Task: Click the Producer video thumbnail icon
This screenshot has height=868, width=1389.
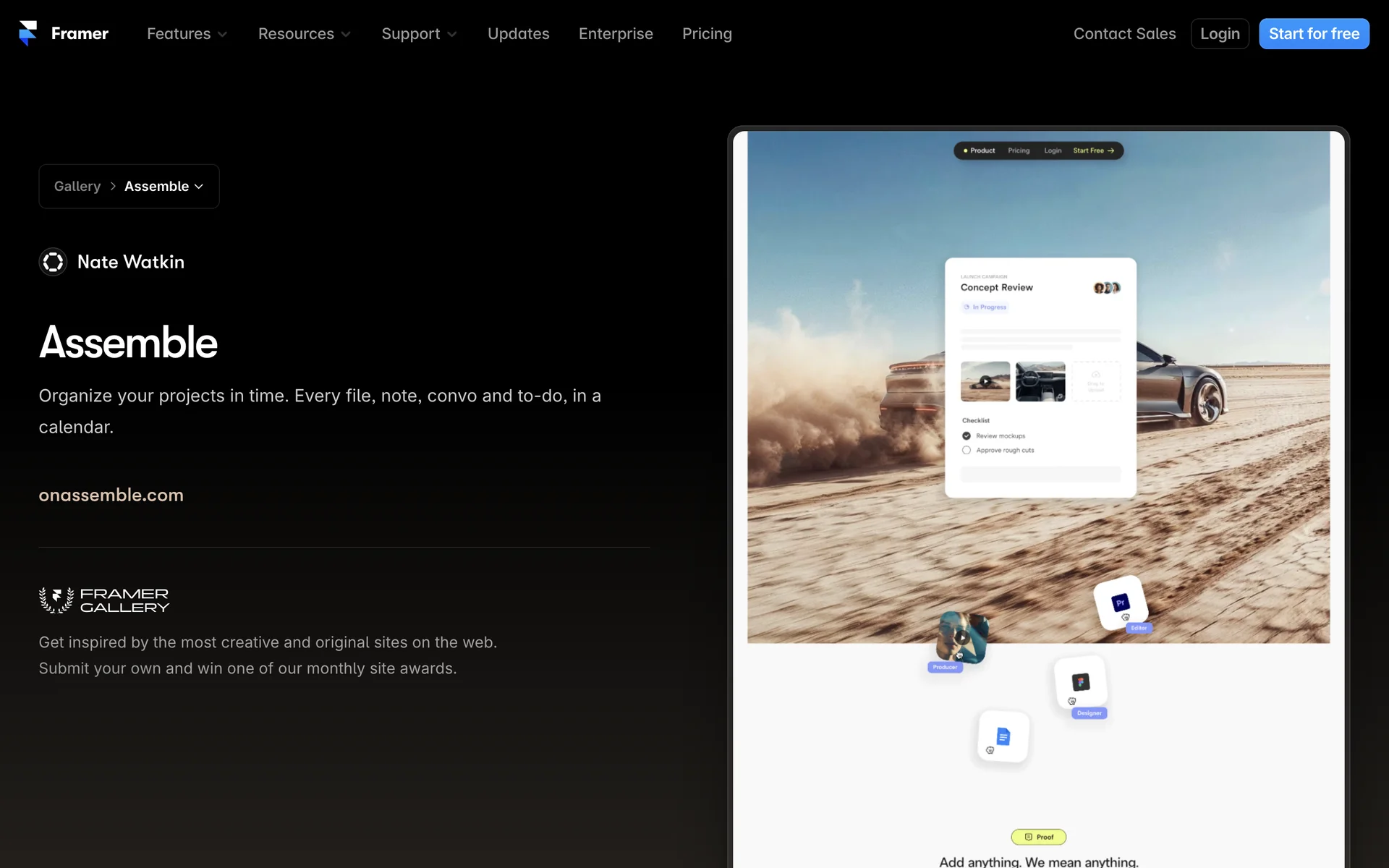Action: pyautogui.click(x=961, y=637)
